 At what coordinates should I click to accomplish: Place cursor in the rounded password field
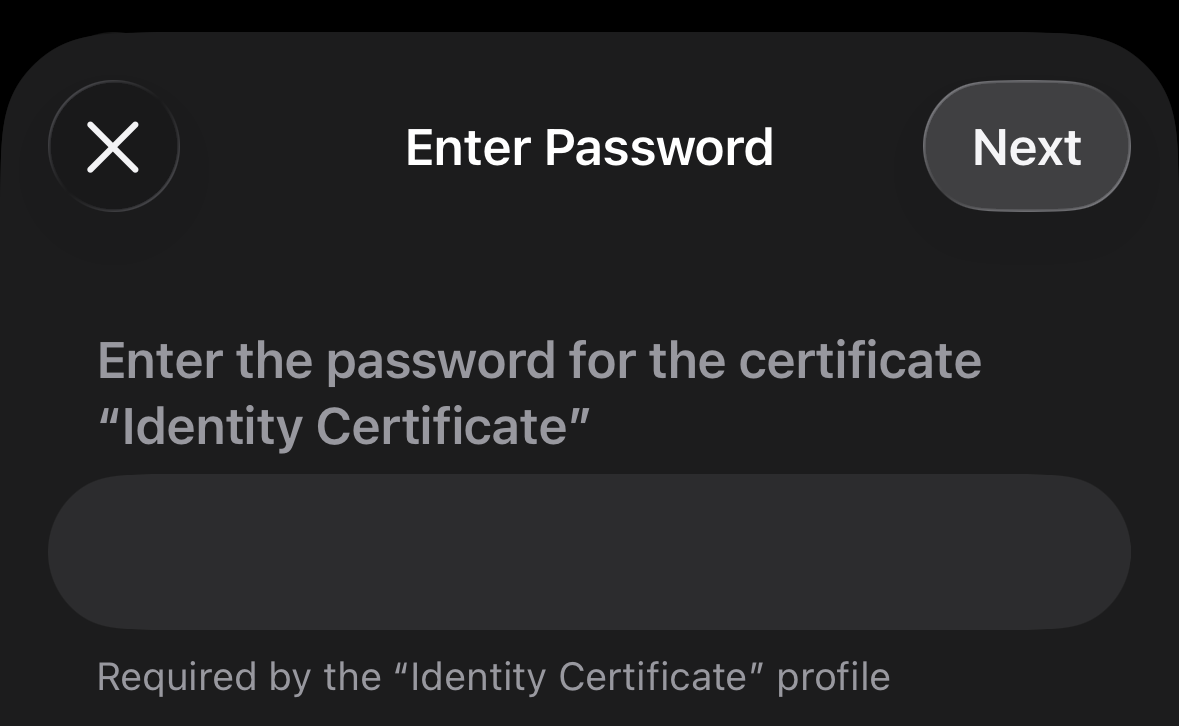point(589,552)
